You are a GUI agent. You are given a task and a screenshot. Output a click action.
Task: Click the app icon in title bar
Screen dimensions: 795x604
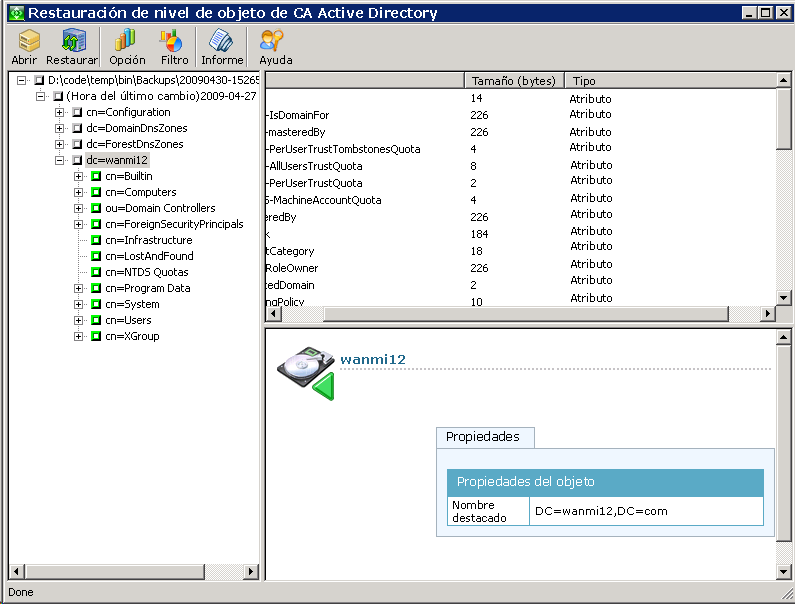(x=14, y=13)
